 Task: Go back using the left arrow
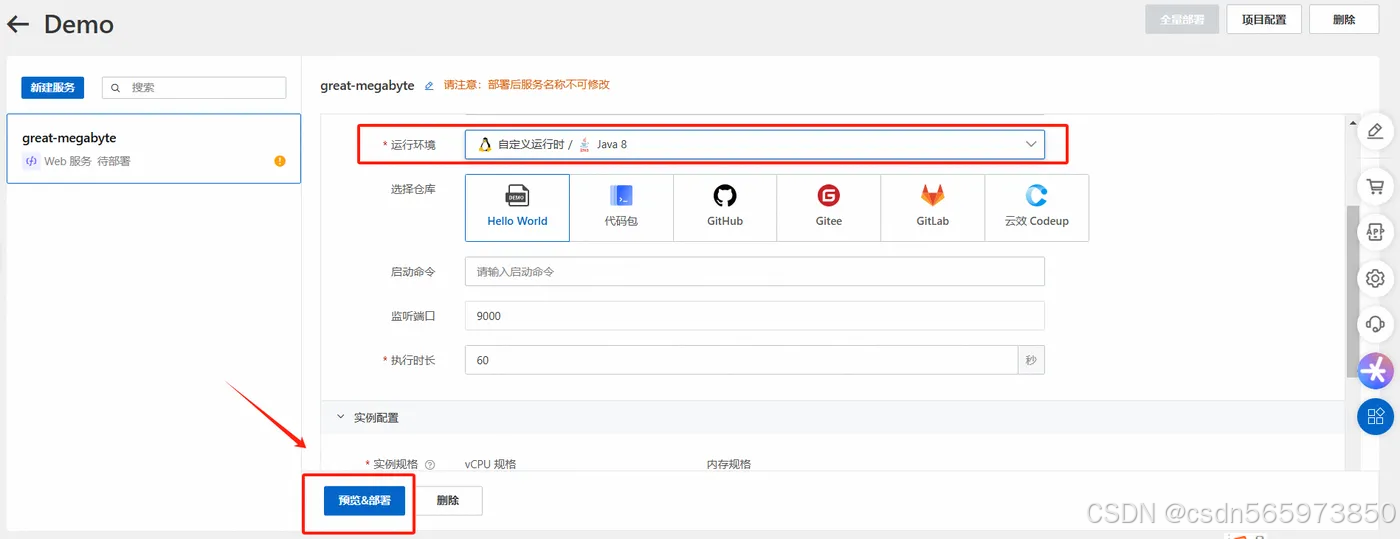pyautogui.click(x=18, y=24)
